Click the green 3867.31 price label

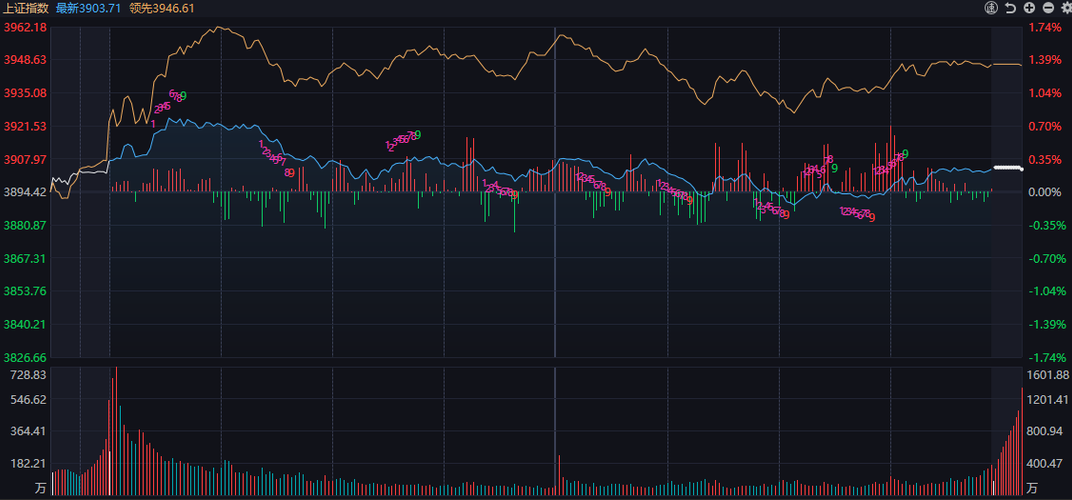click(25, 259)
